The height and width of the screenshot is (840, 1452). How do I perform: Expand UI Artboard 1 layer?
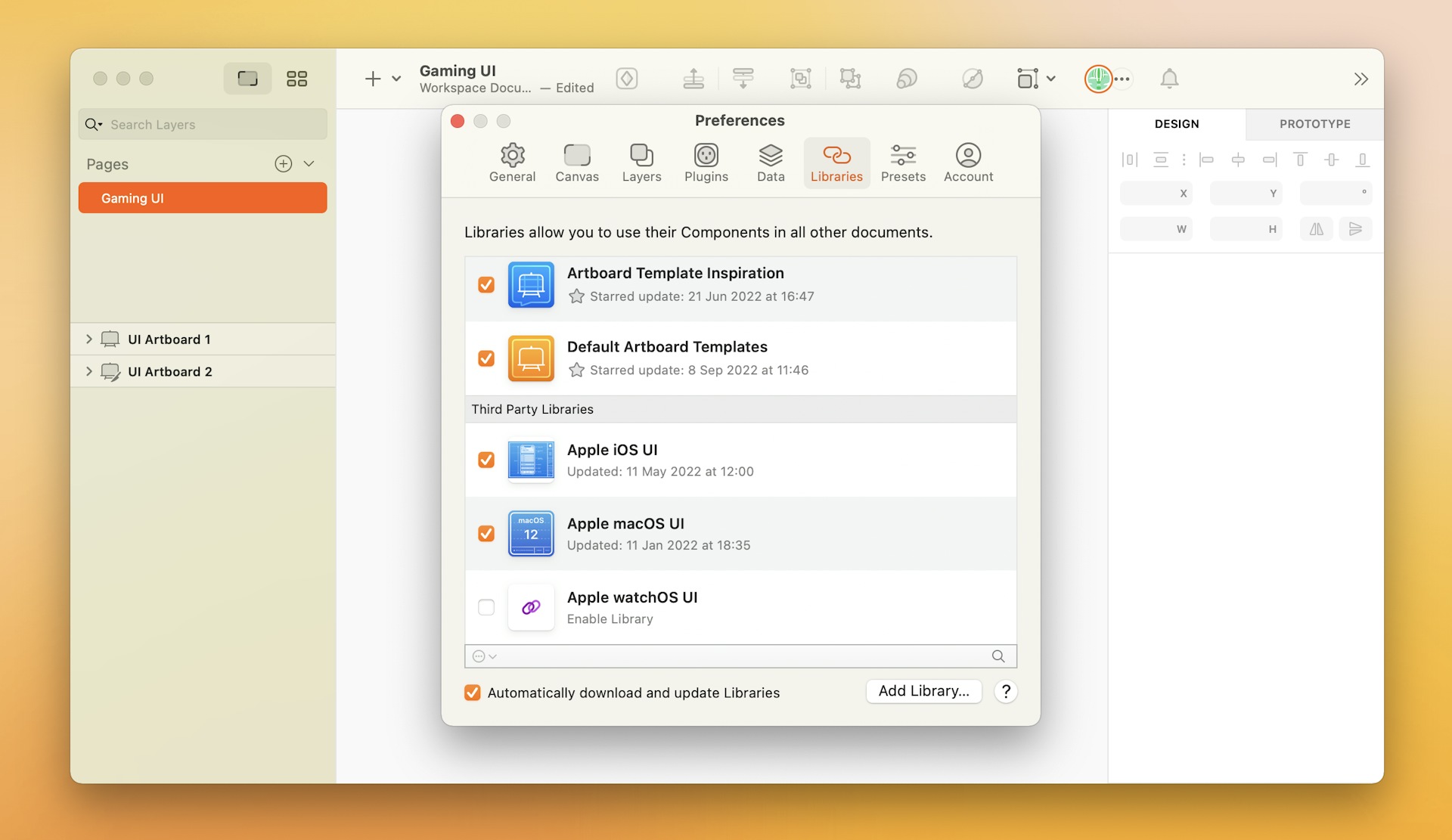[88, 339]
